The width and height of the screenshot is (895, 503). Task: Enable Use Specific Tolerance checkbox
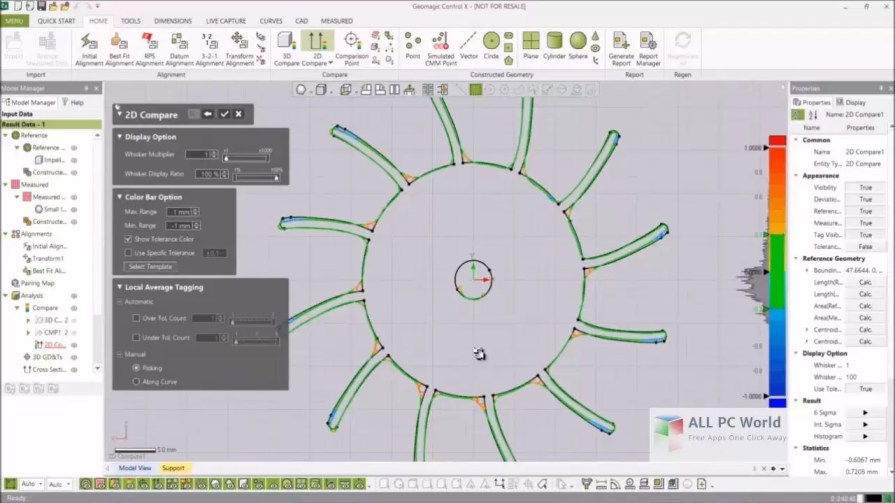click(128, 253)
